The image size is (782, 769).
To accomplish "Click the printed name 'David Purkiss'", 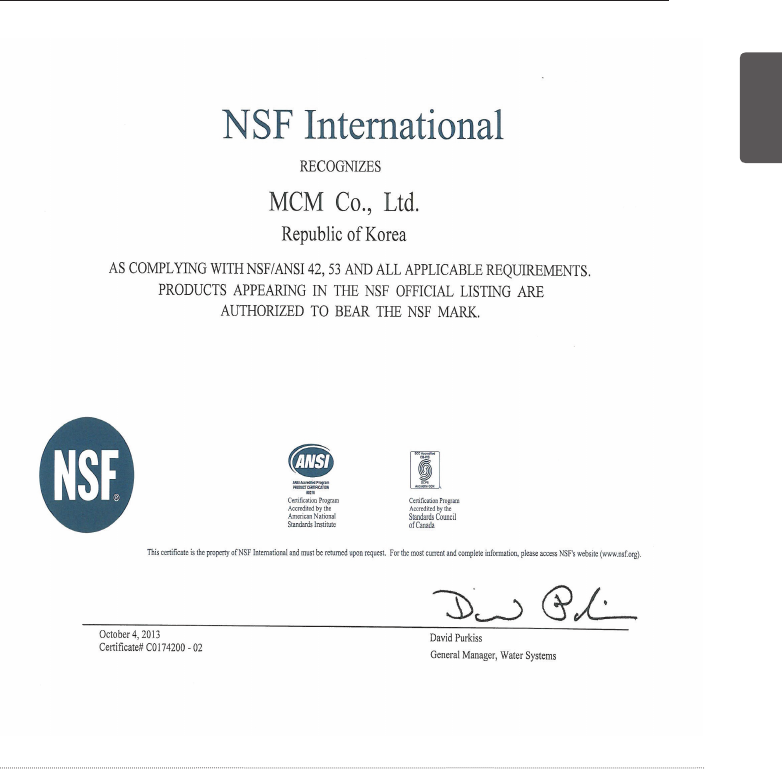I will point(456,638).
